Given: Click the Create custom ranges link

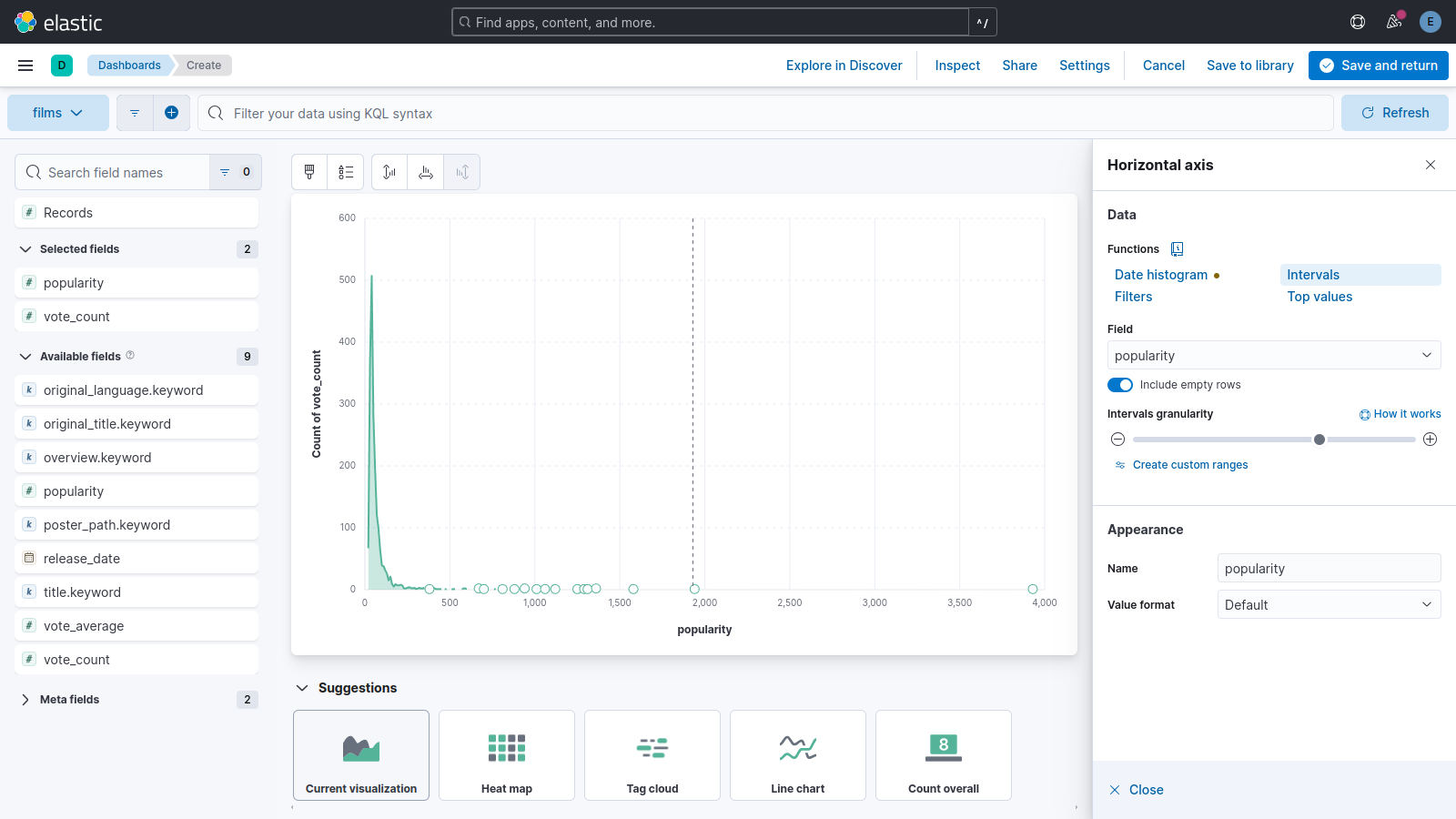Looking at the screenshot, I should pos(1189,465).
